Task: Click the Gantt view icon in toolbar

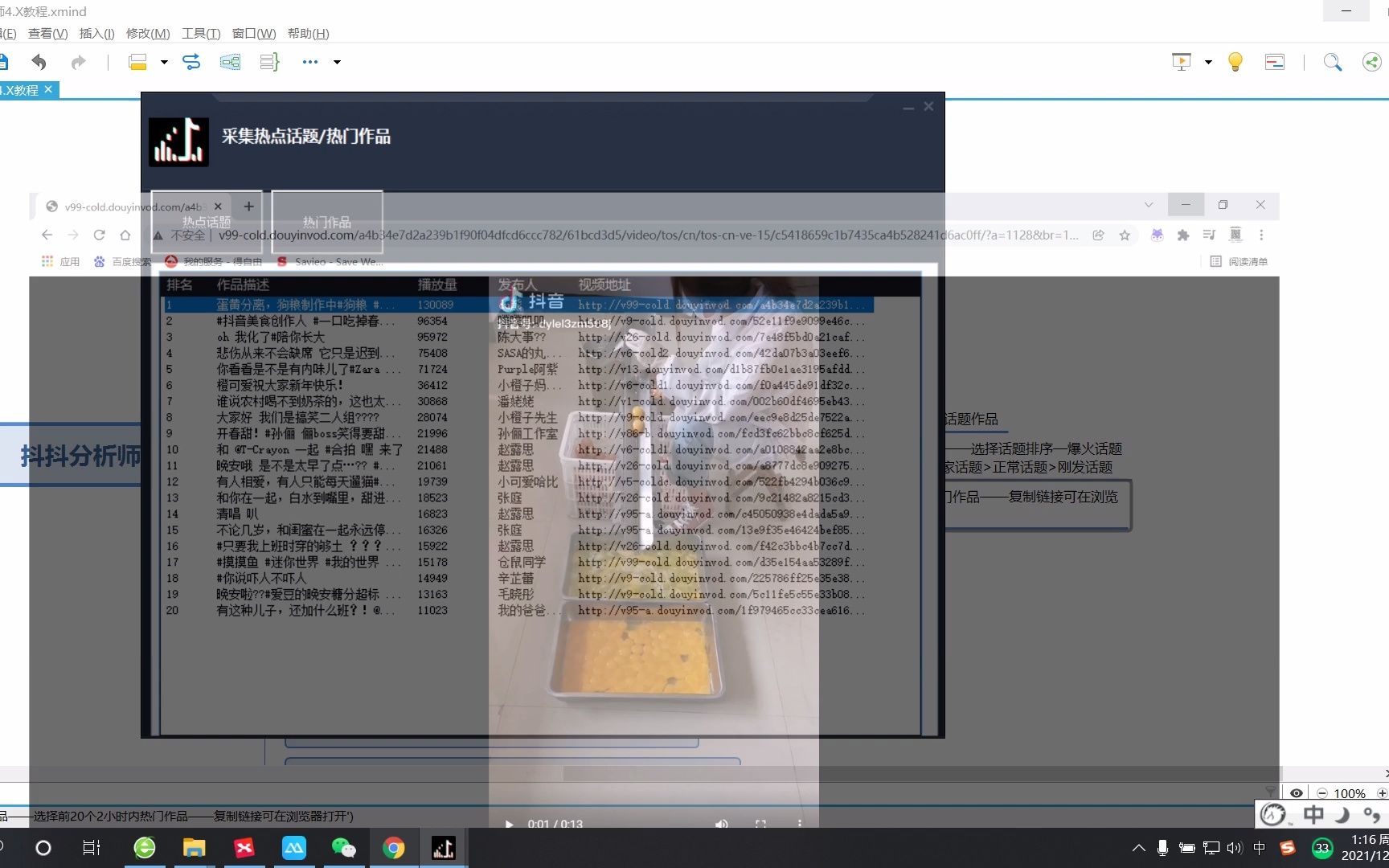Action: (1275, 62)
